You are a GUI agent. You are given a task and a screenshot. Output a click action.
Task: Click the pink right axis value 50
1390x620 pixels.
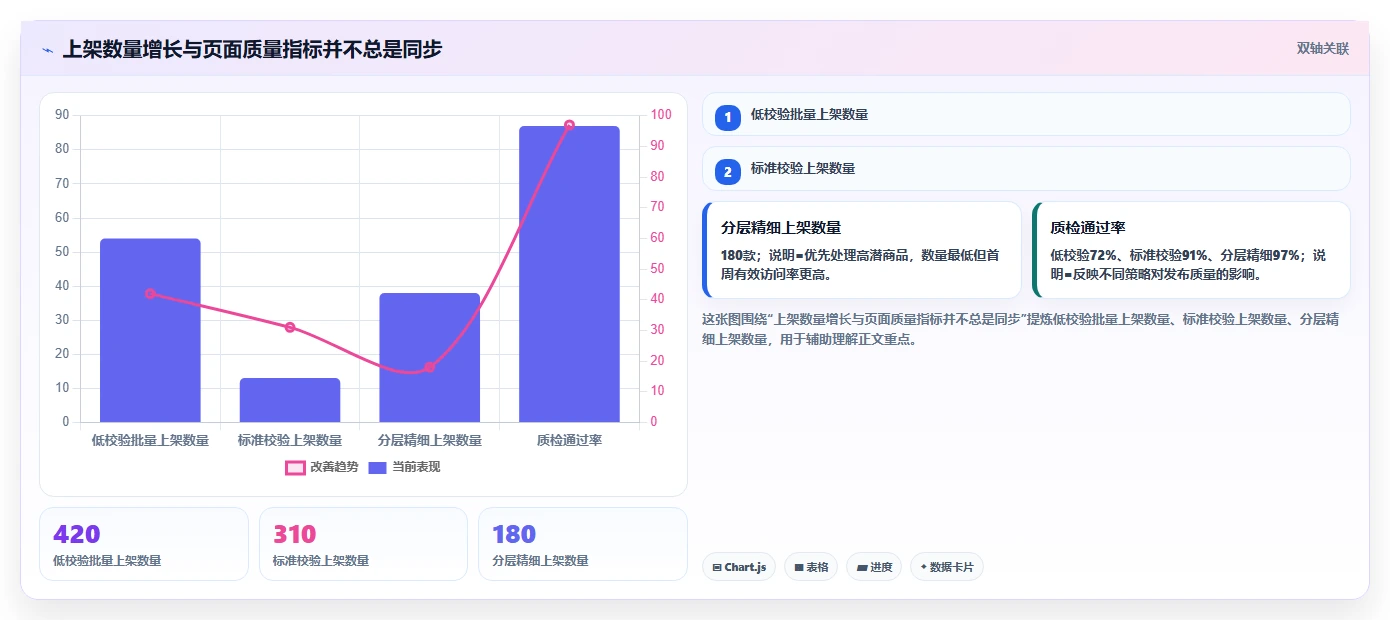point(657,268)
